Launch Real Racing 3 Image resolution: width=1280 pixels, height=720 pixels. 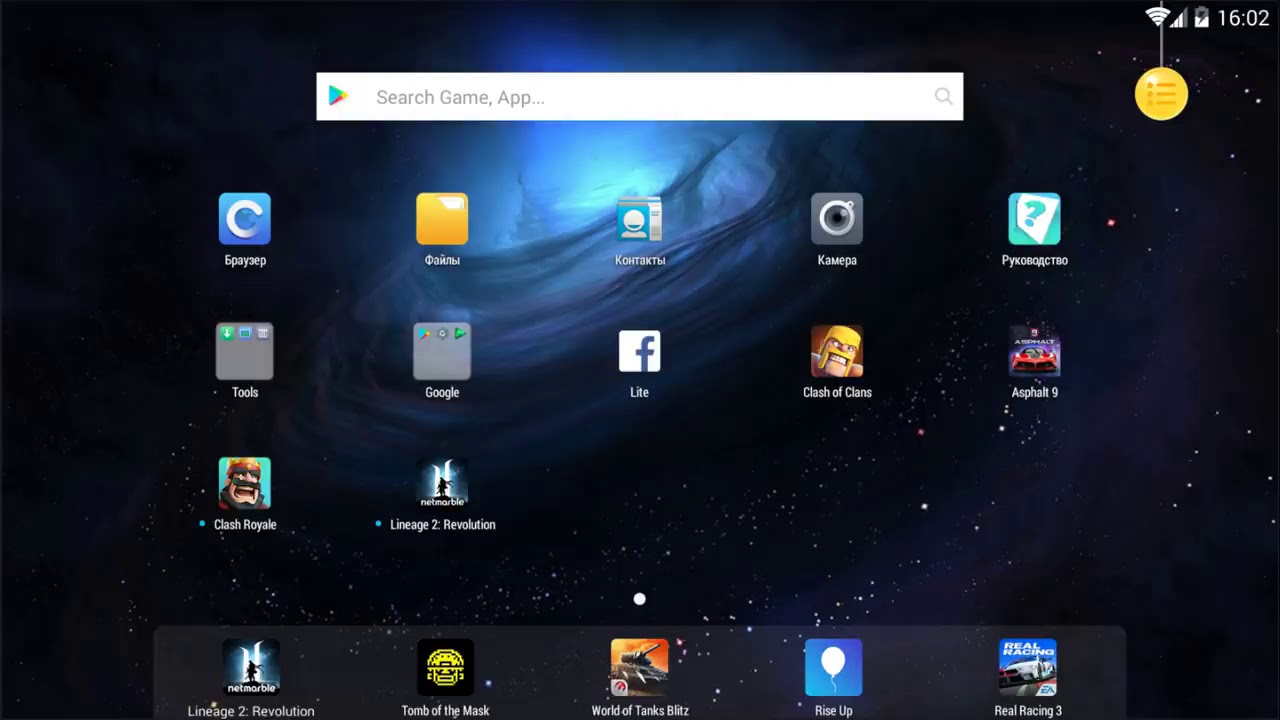[1028, 667]
